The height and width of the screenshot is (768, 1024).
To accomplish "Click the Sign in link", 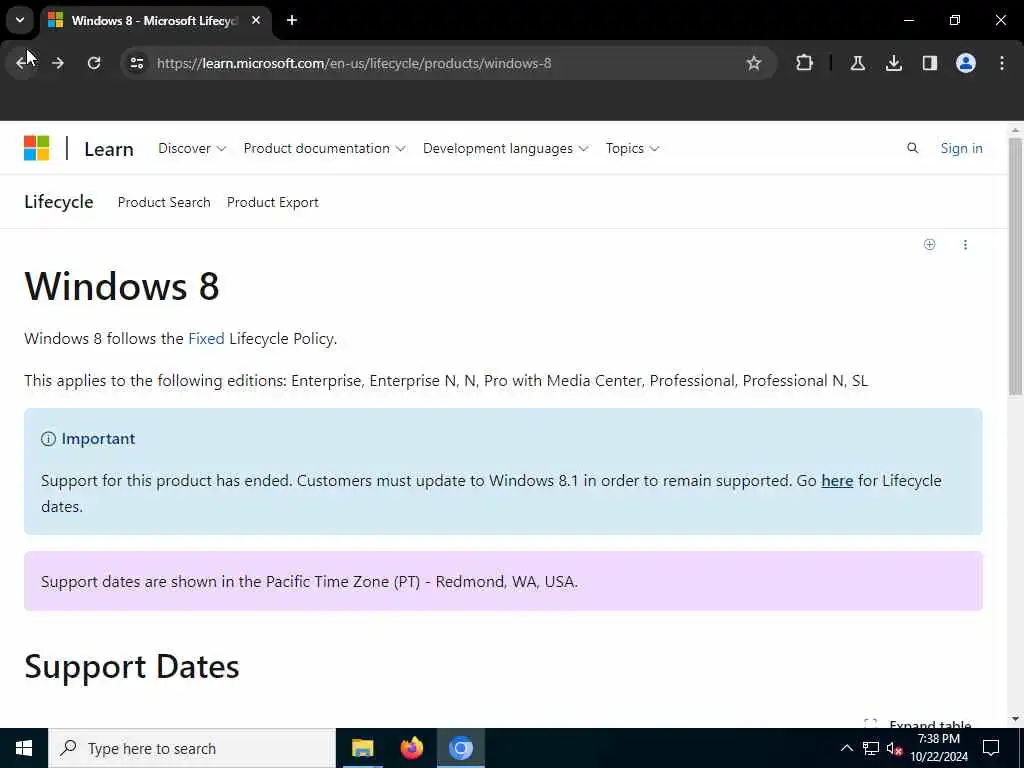I will pos(961,148).
